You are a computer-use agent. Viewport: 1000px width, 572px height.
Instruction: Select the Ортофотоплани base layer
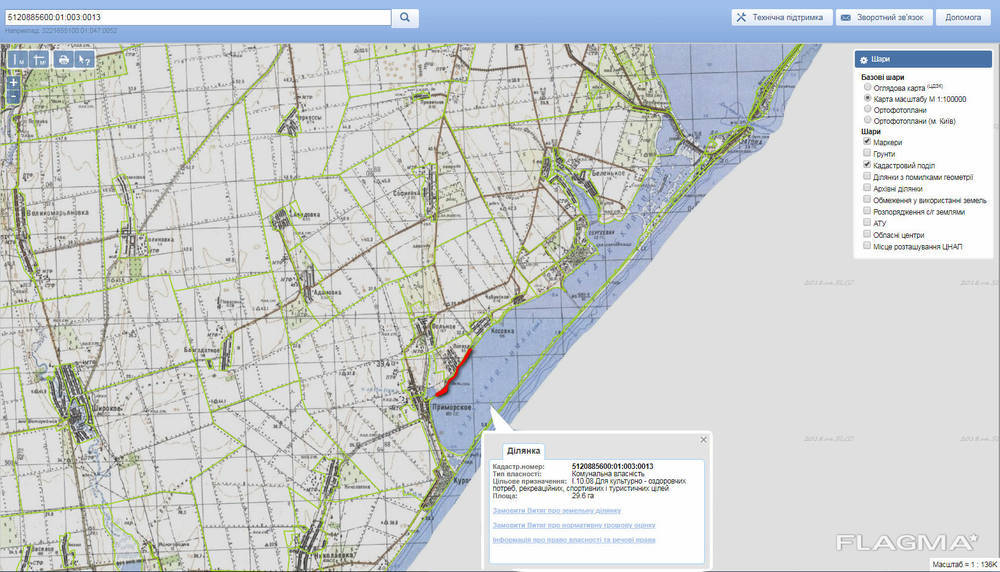[x=867, y=110]
